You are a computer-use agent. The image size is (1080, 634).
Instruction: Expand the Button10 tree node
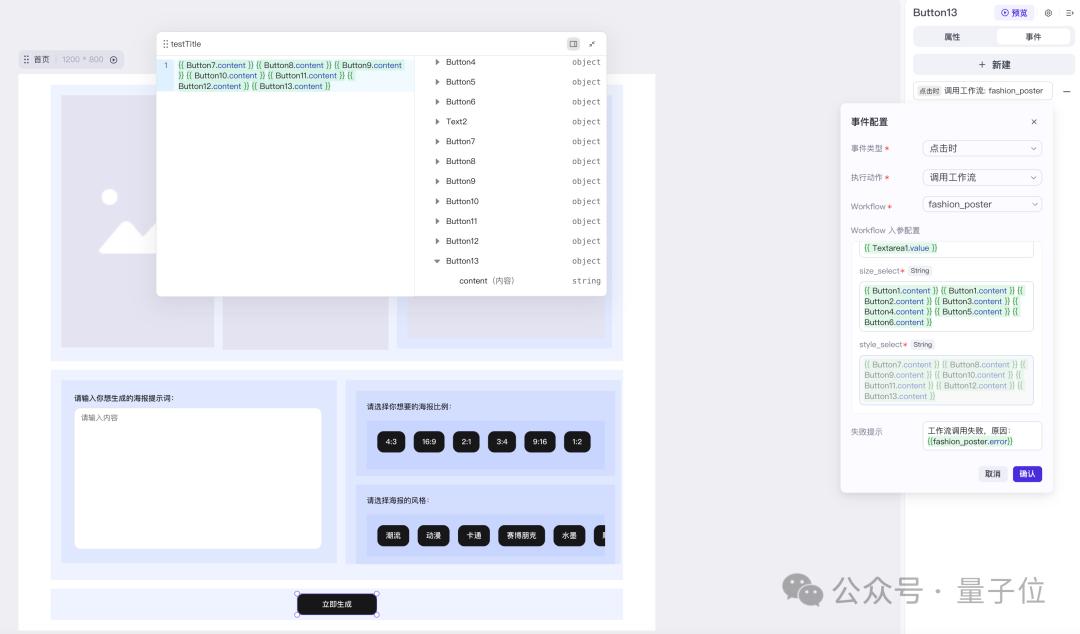[x=437, y=201]
